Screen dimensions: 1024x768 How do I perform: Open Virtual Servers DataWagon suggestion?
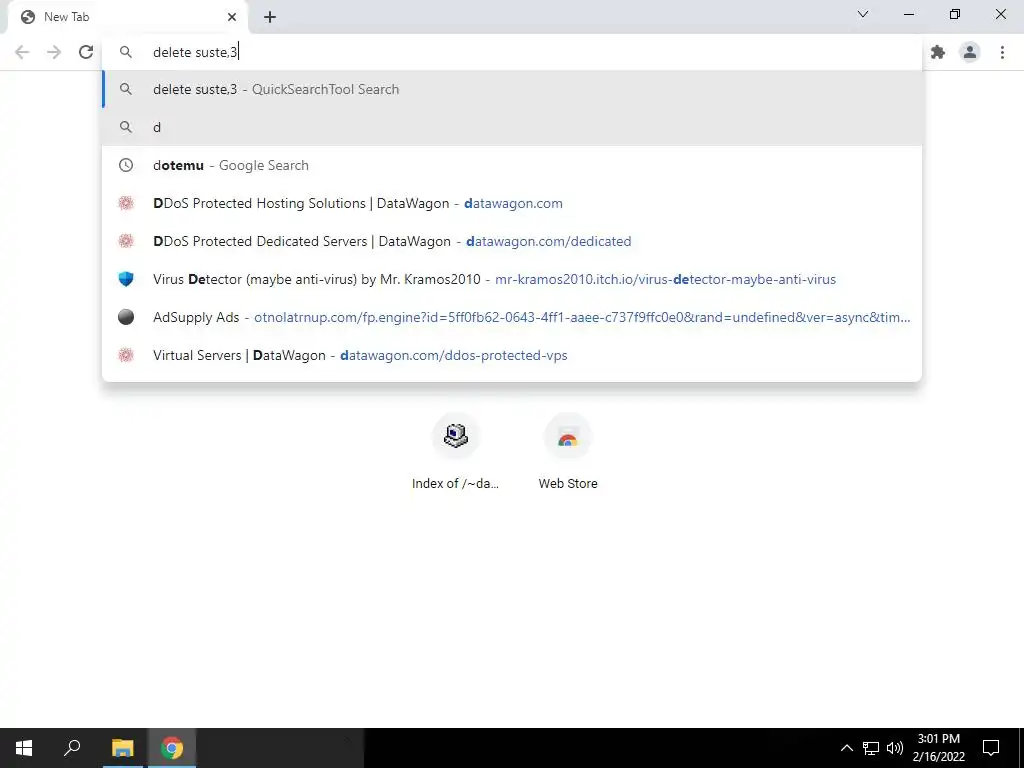pyautogui.click(x=512, y=355)
